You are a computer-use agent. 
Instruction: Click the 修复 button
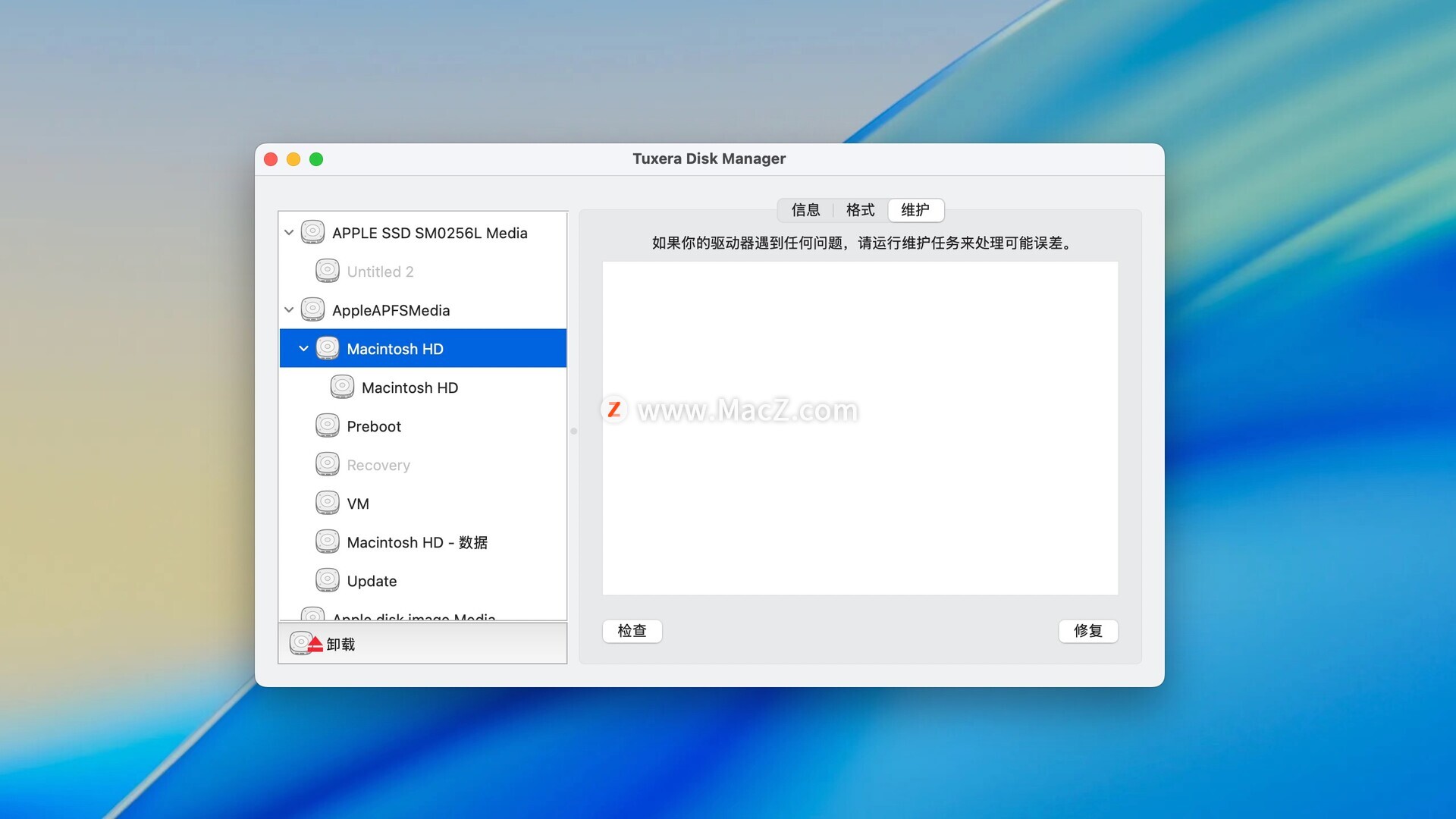(1088, 631)
